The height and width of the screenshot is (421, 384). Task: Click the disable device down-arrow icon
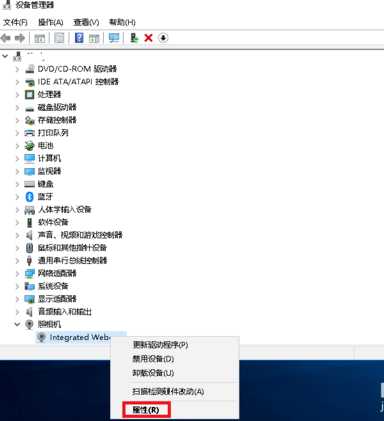pos(163,38)
